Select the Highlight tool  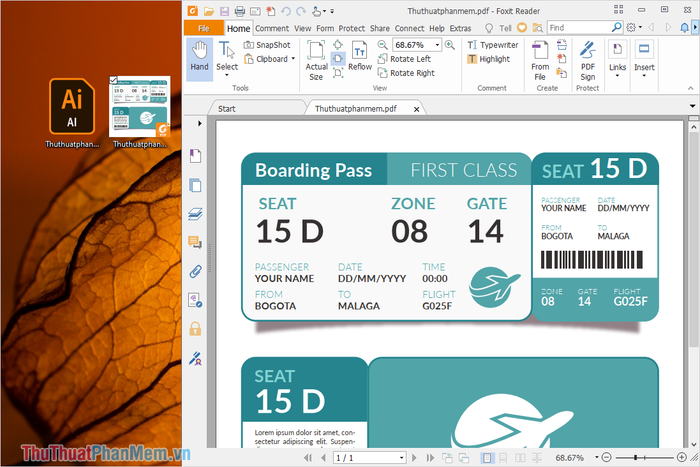tap(488, 59)
